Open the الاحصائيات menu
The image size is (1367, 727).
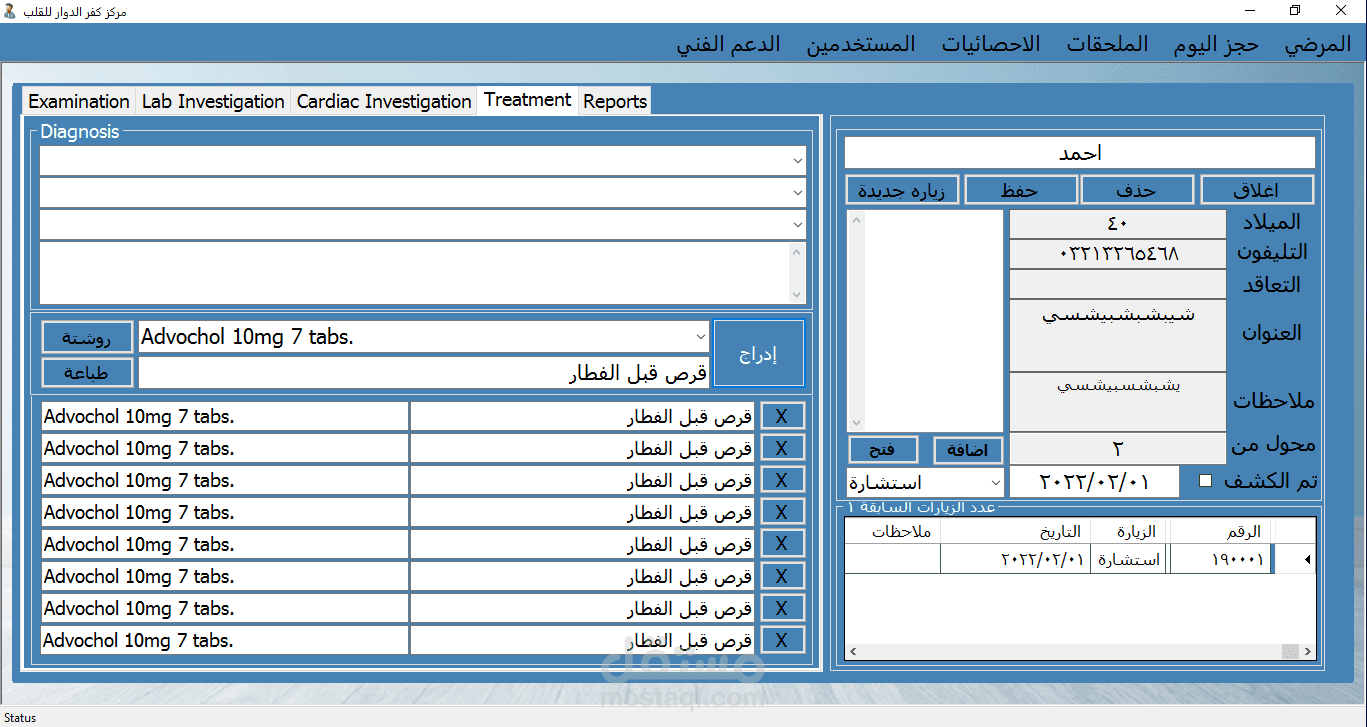(x=991, y=44)
